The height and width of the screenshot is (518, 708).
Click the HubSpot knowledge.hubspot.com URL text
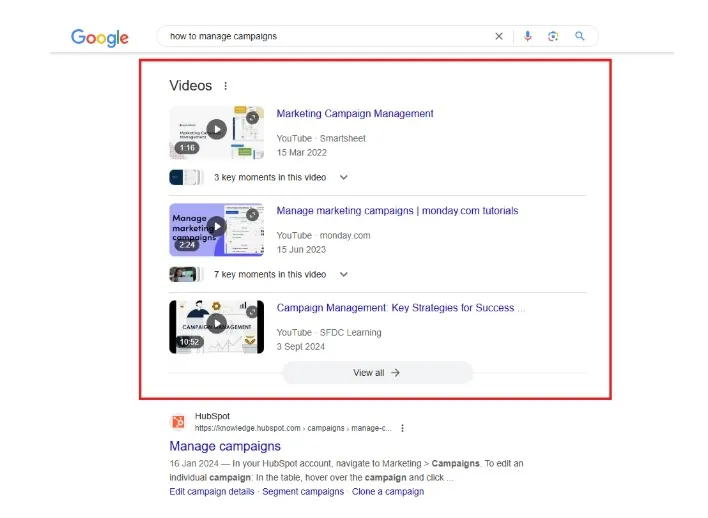[x=293, y=428]
